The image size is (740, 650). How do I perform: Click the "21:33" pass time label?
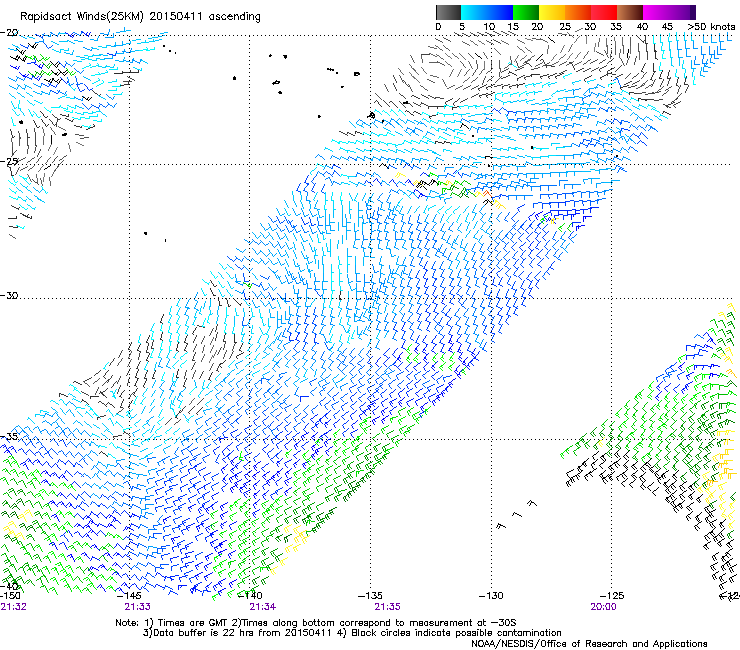point(137,607)
